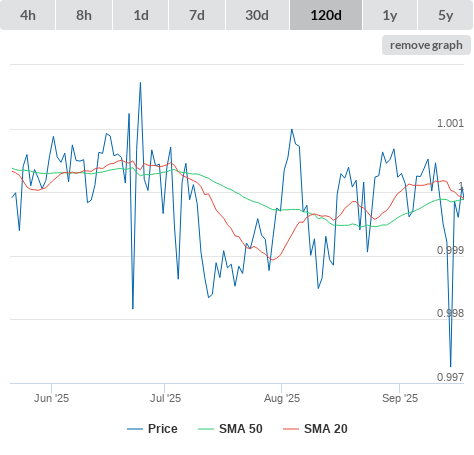Toggle the Price series in legend

point(152,429)
